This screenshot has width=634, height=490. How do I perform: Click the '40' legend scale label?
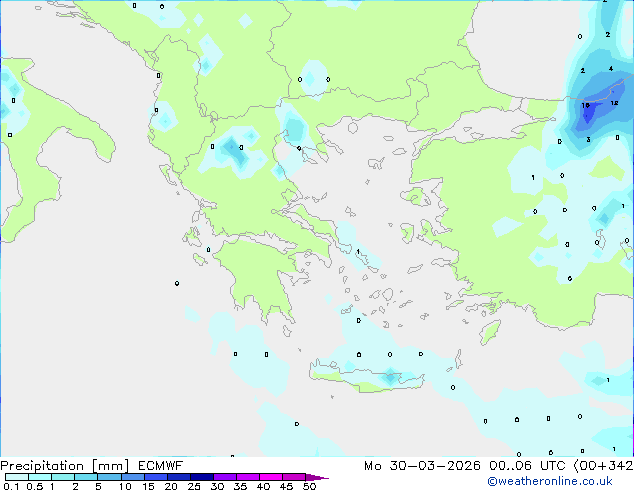[x=263, y=486]
